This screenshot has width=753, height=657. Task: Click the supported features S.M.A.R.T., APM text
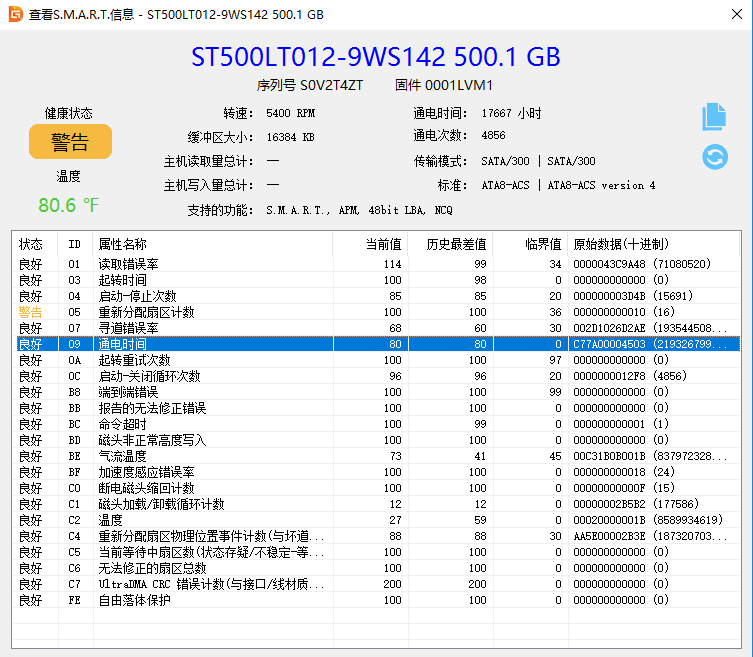pos(359,210)
